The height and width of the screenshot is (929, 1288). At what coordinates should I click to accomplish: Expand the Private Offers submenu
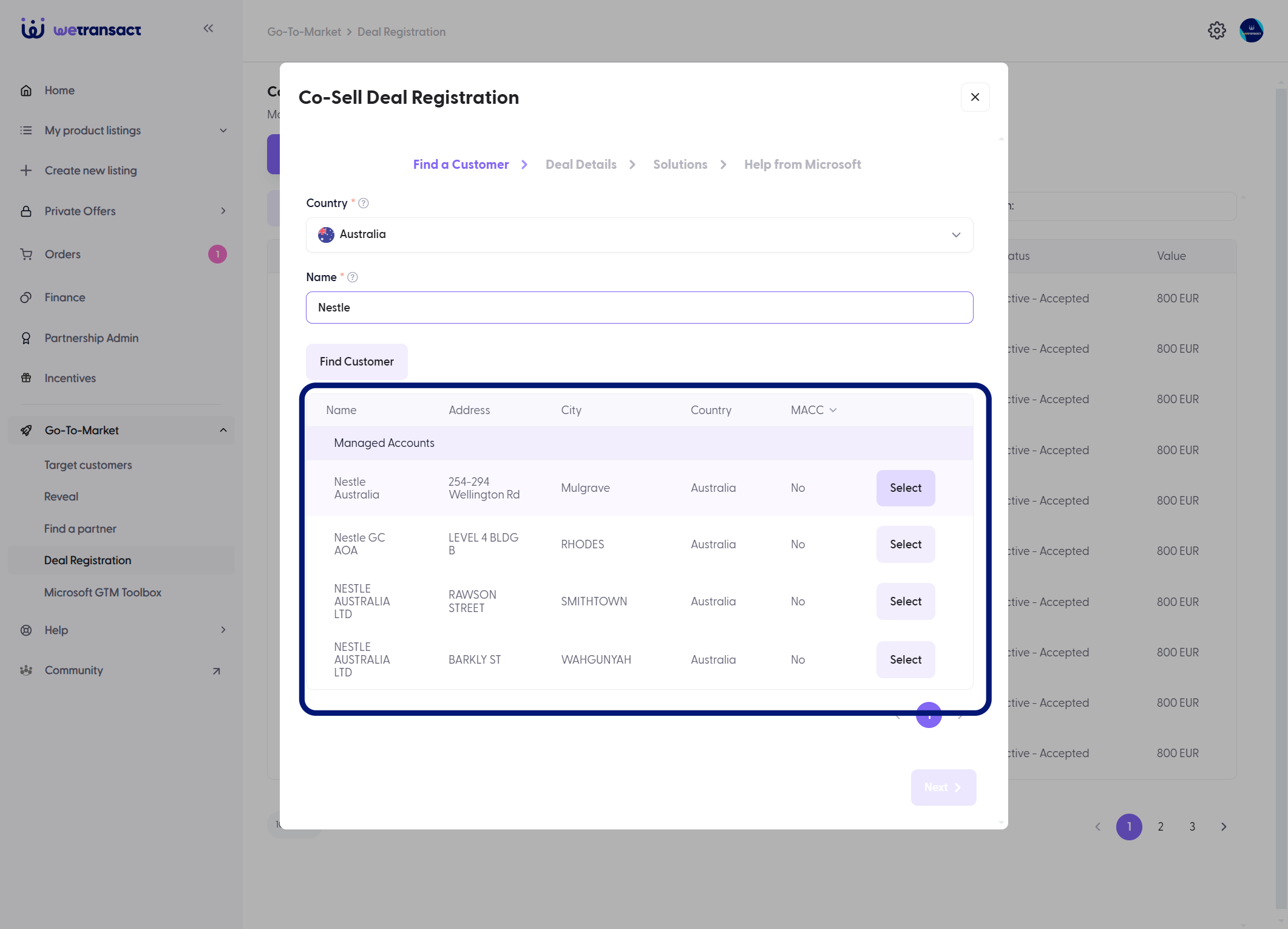(x=223, y=211)
